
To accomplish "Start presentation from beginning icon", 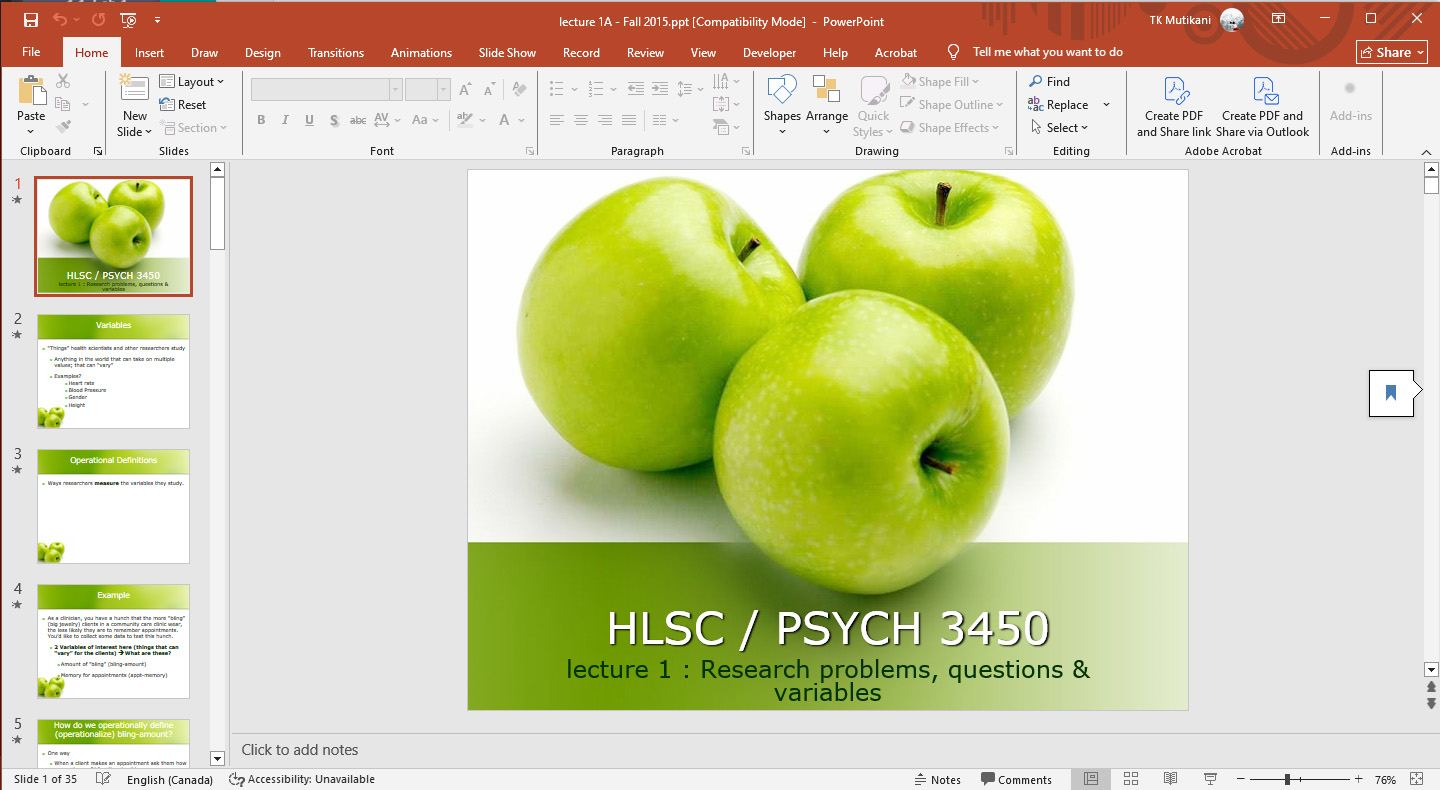I will click(128, 20).
